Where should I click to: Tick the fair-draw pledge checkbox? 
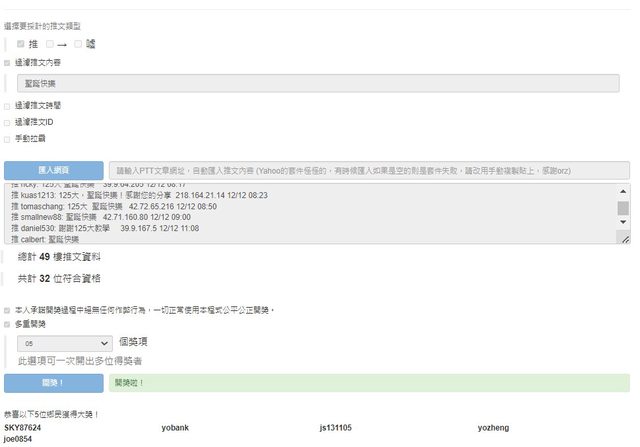pyautogui.click(x=8, y=310)
